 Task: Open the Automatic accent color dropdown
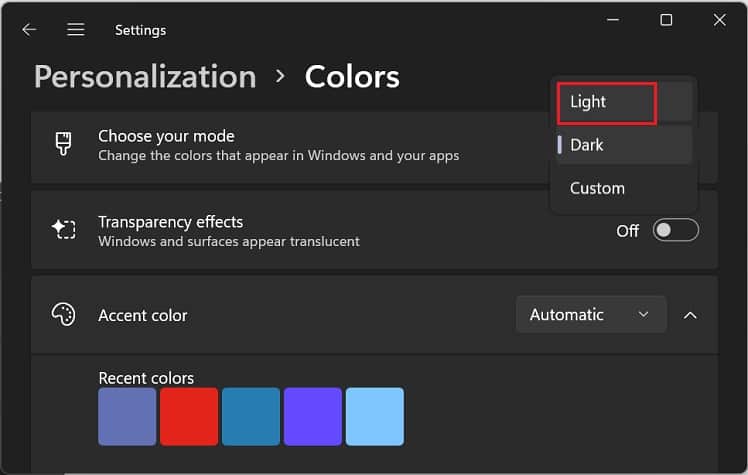[x=590, y=315]
